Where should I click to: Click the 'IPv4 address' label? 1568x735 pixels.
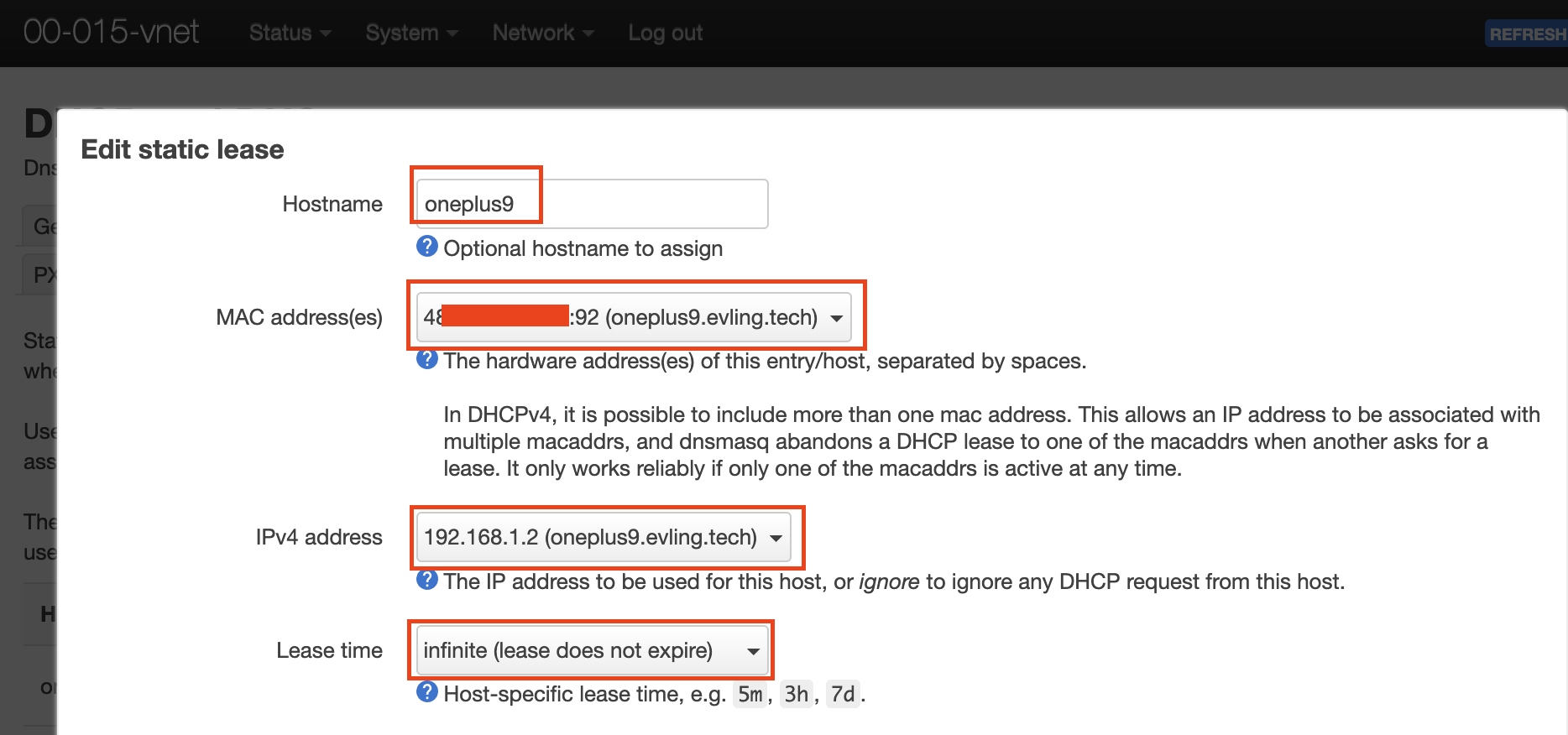point(319,537)
